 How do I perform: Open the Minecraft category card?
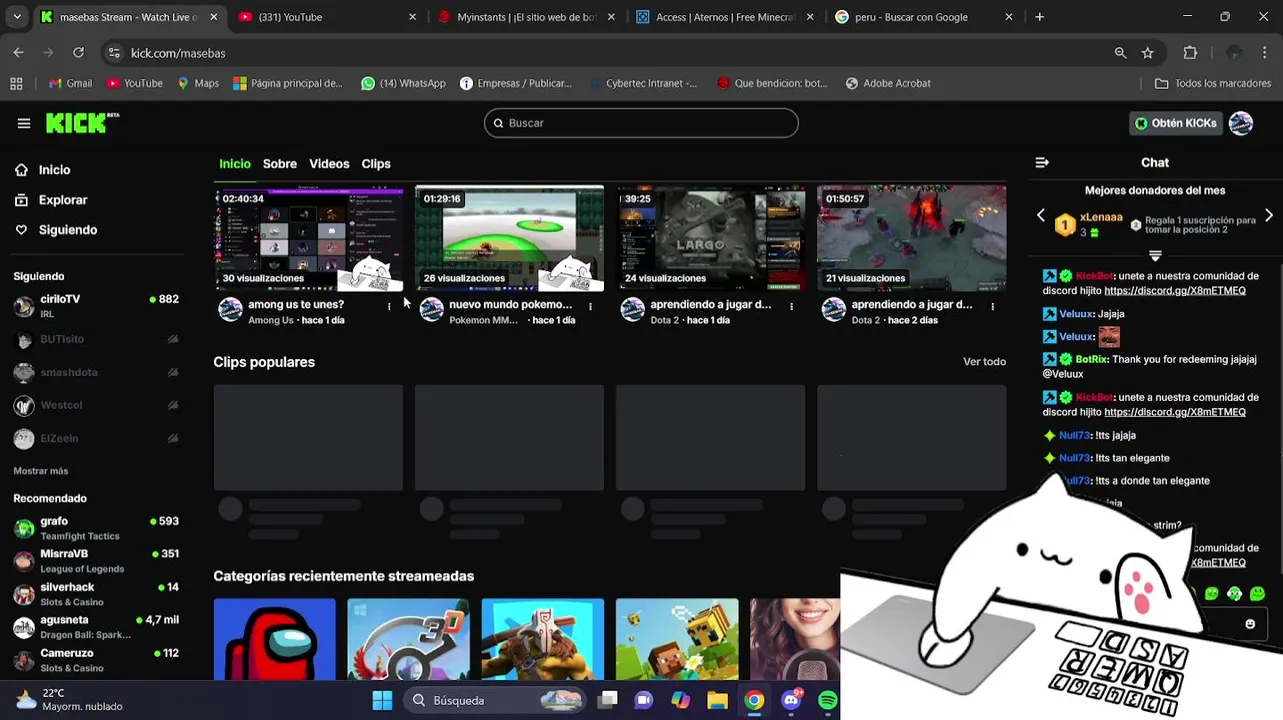click(677, 640)
